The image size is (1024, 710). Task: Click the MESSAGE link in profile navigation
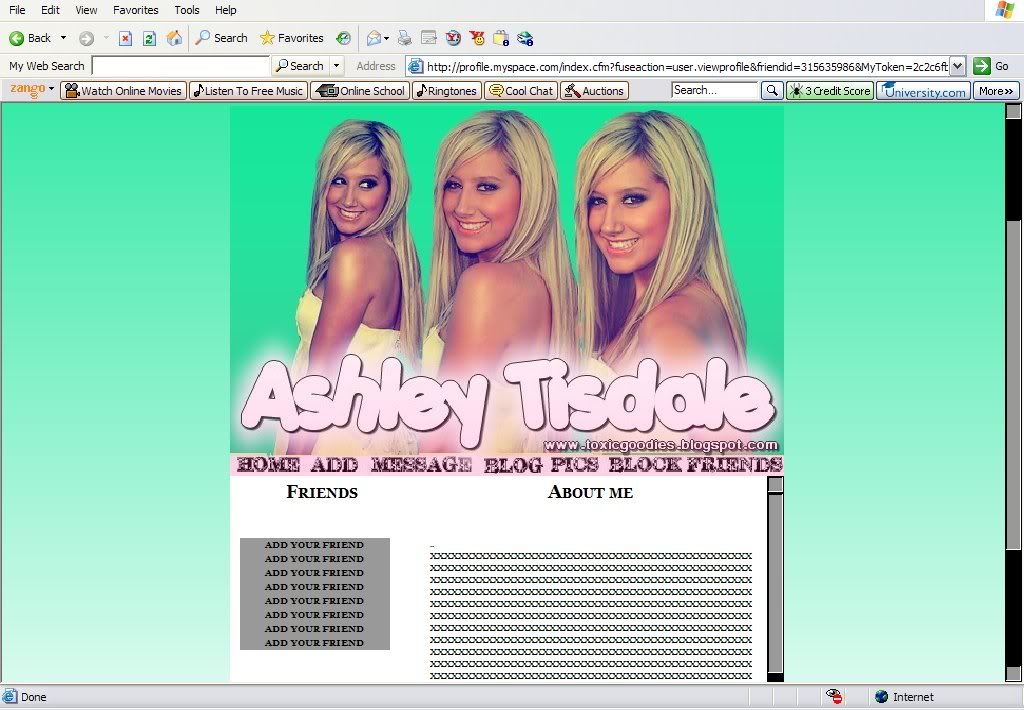pos(421,464)
